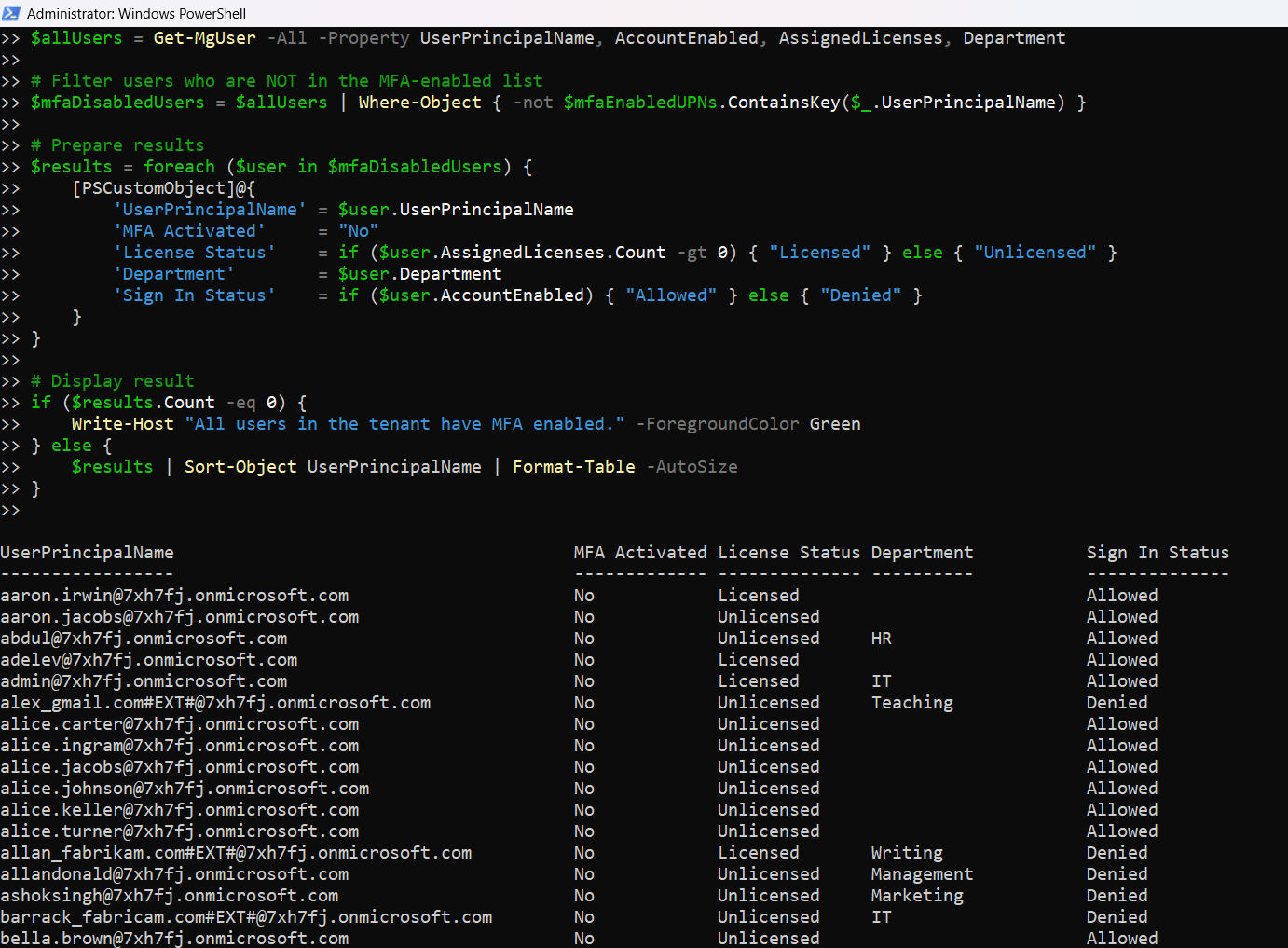Click the Teaching department value

[x=911, y=703]
